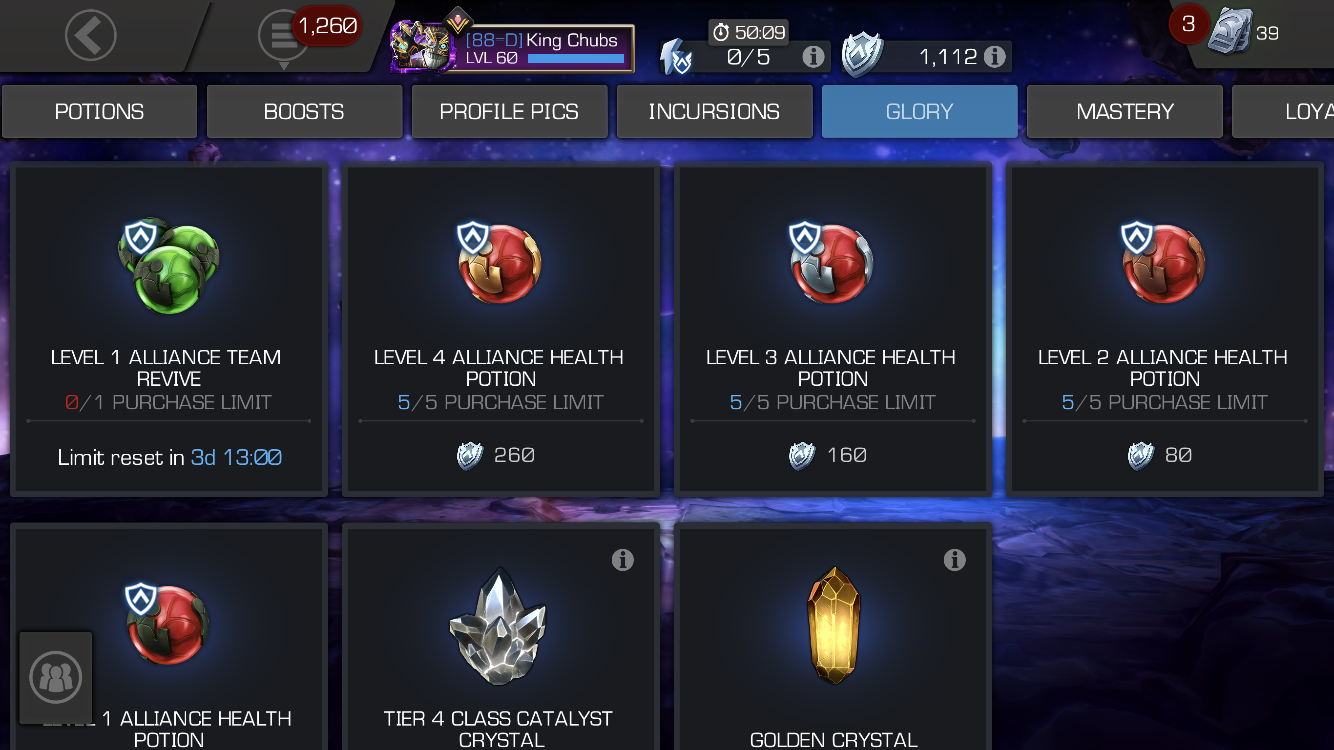
Task: Tap the glory balance info icon
Action: (x=994, y=57)
